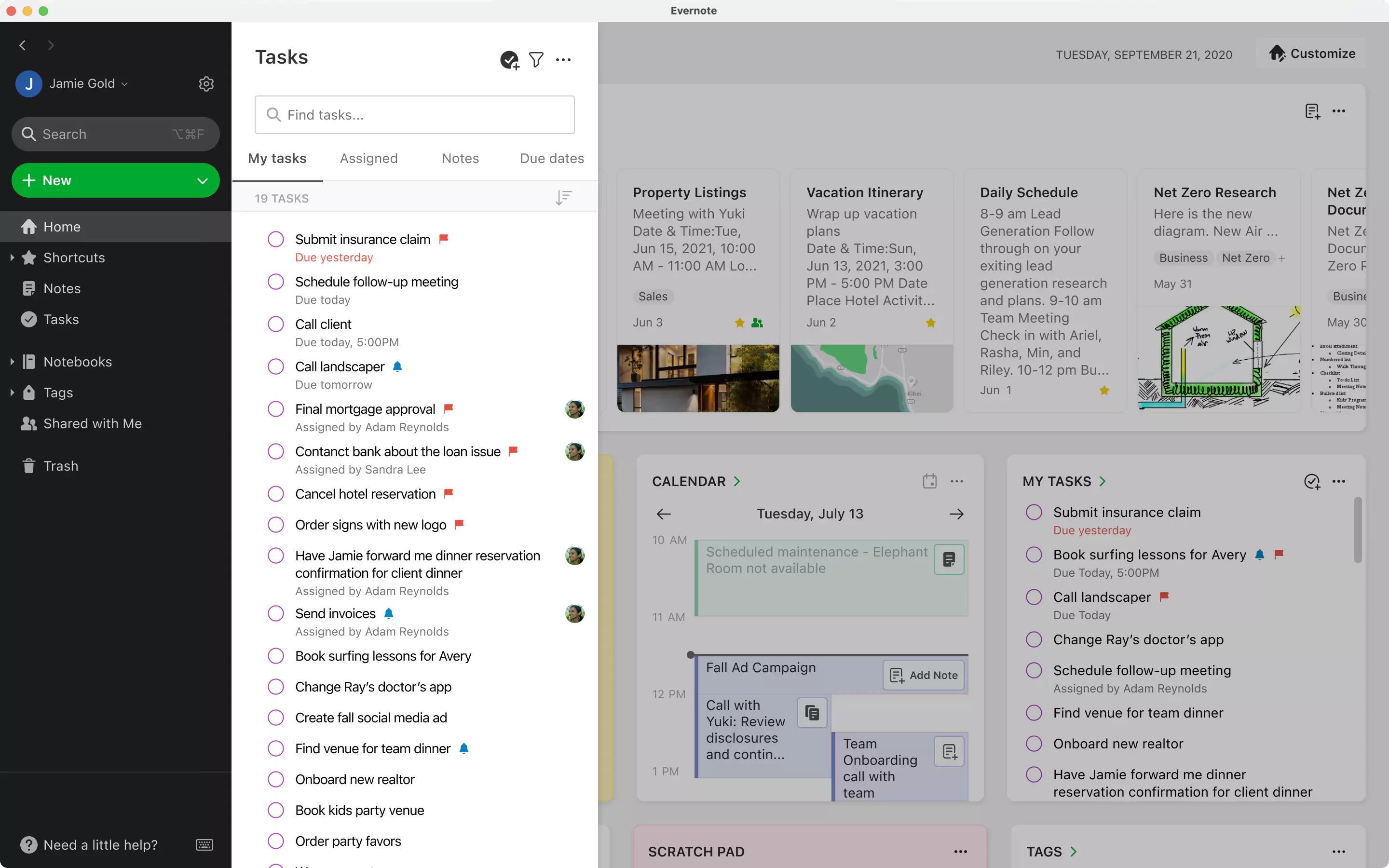The image size is (1389, 868).
Task: Expand the Notebooks section in the sidebar
Action: pos(13,361)
